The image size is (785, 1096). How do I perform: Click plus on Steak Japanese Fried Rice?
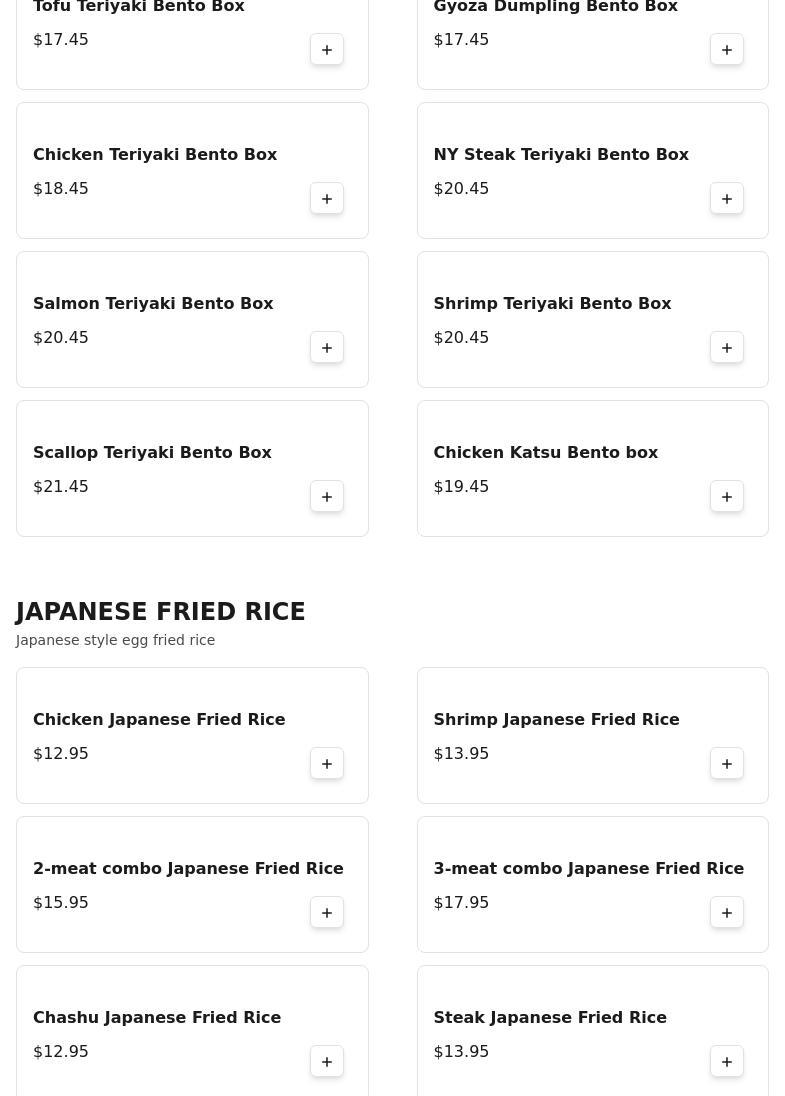(x=727, y=1062)
